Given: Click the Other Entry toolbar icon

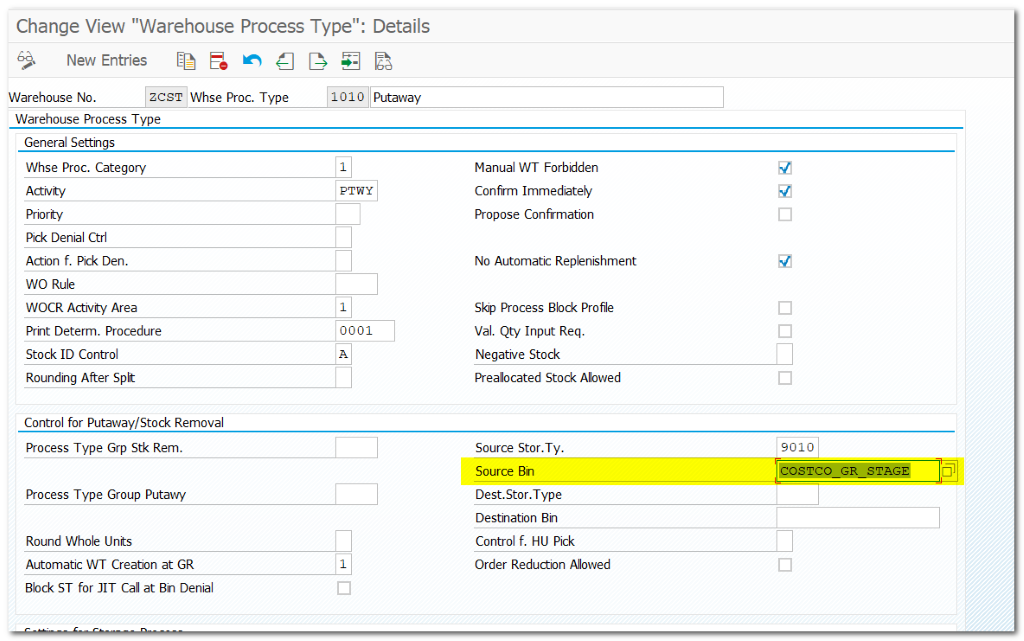Looking at the screenshot, I should click(350, 60).
